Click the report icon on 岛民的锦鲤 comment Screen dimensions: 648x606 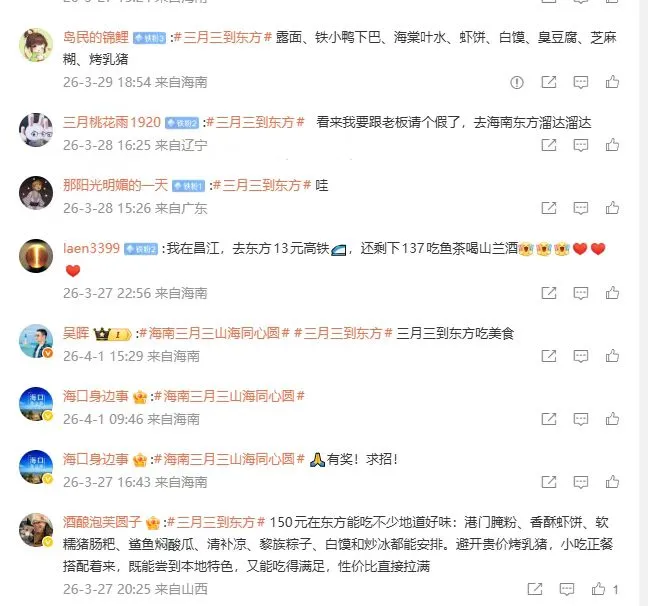coord(517,82)
